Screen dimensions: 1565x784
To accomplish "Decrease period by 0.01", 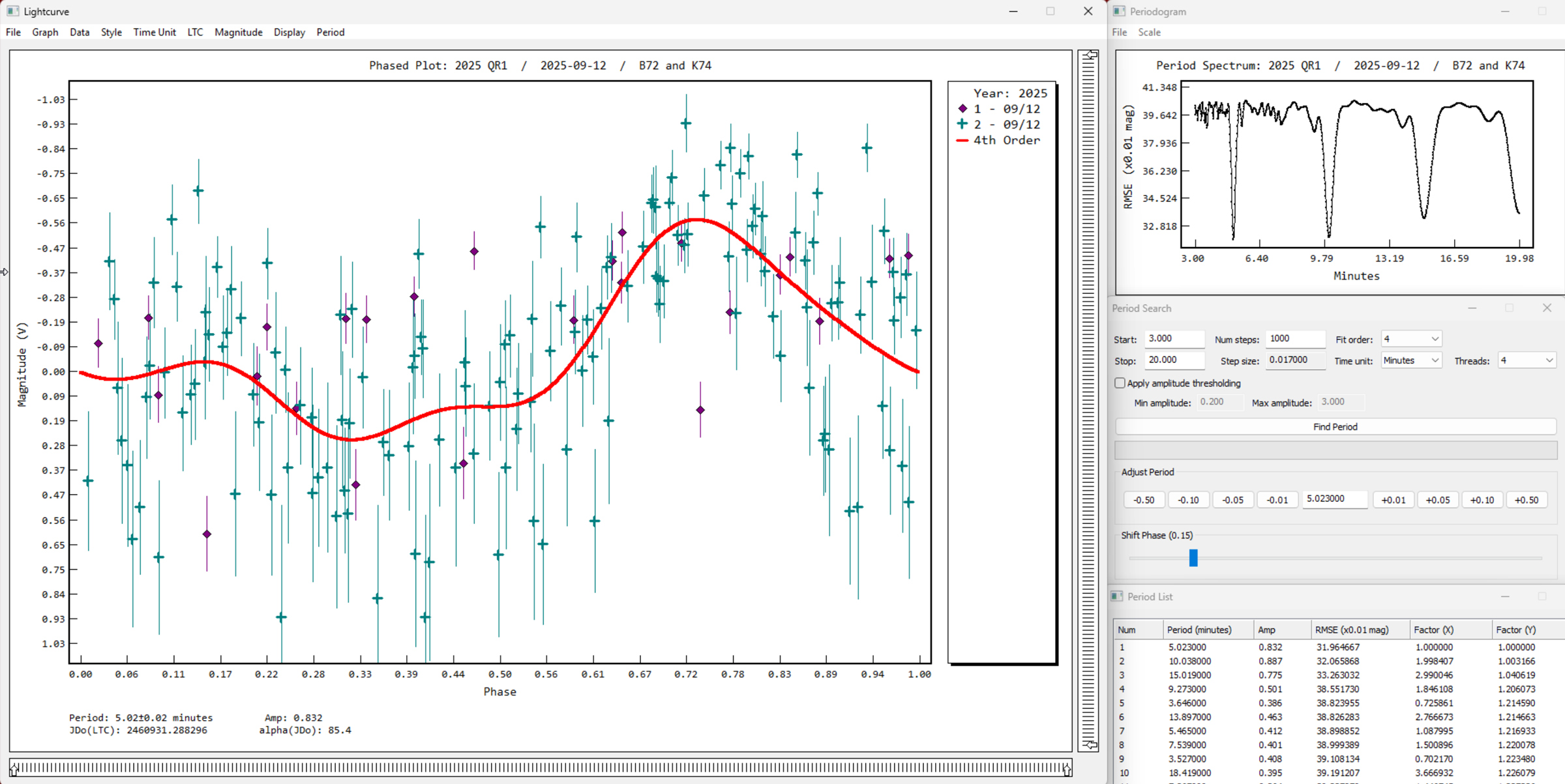I will point(1277,500).
